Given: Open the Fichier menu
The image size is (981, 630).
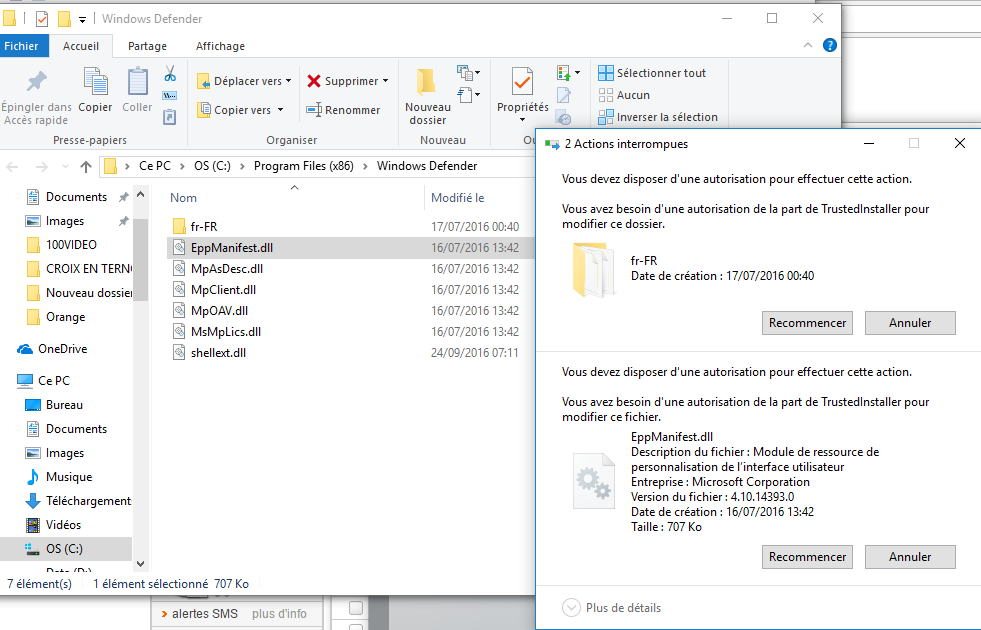Looking at the screenshot, I should (x=21, y=46).
